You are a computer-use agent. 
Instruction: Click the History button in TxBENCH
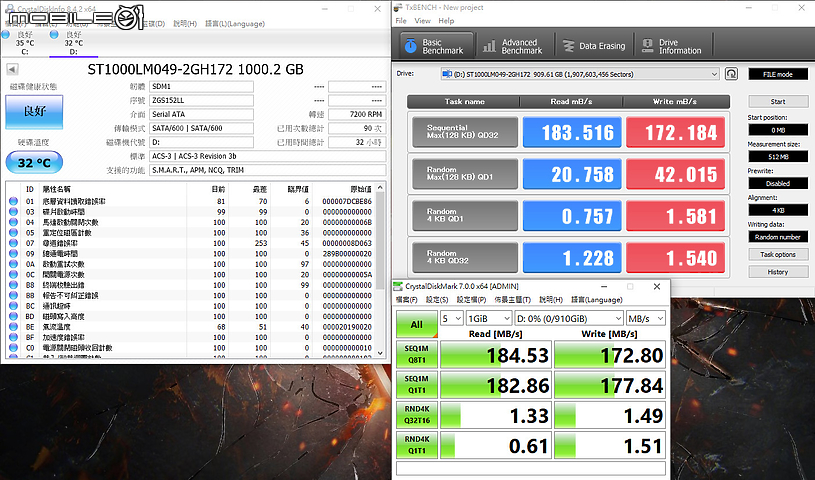778,271
